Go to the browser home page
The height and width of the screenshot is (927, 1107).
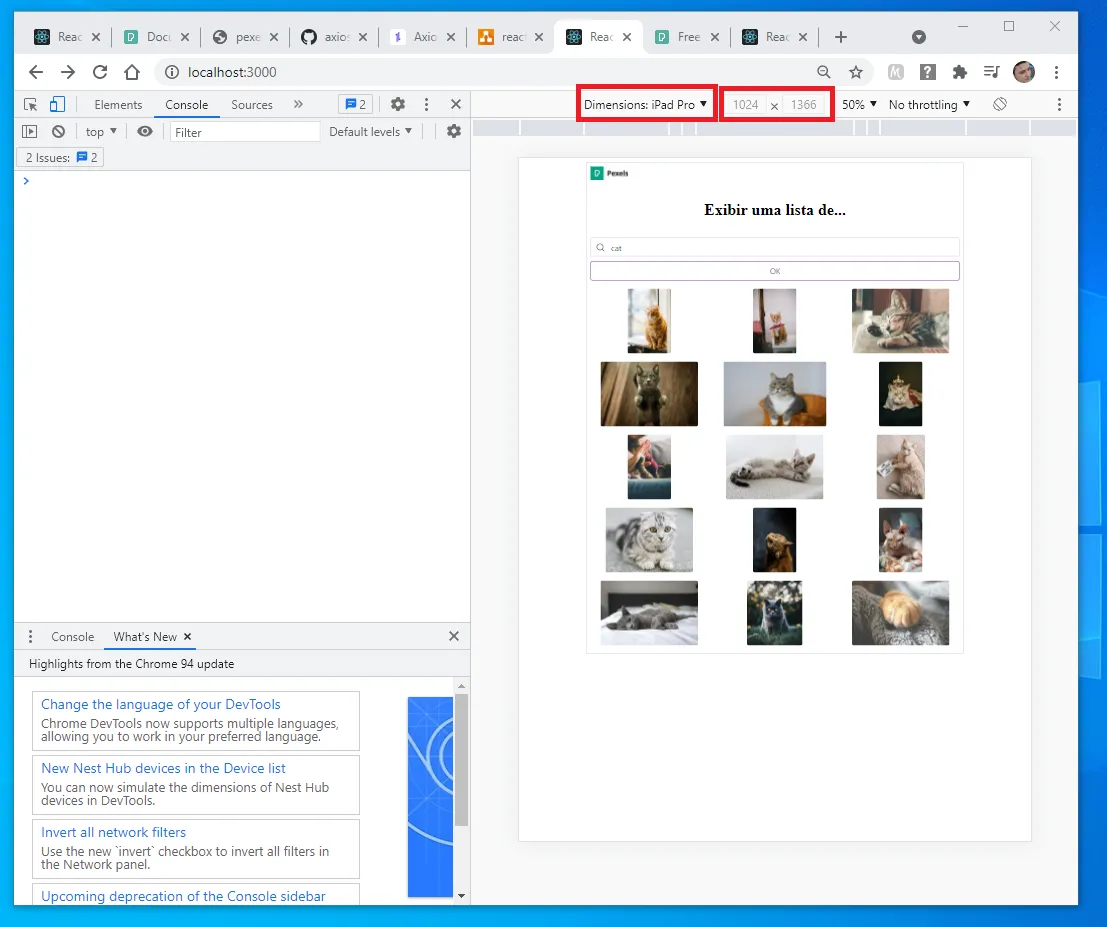(x=132, y=72)
